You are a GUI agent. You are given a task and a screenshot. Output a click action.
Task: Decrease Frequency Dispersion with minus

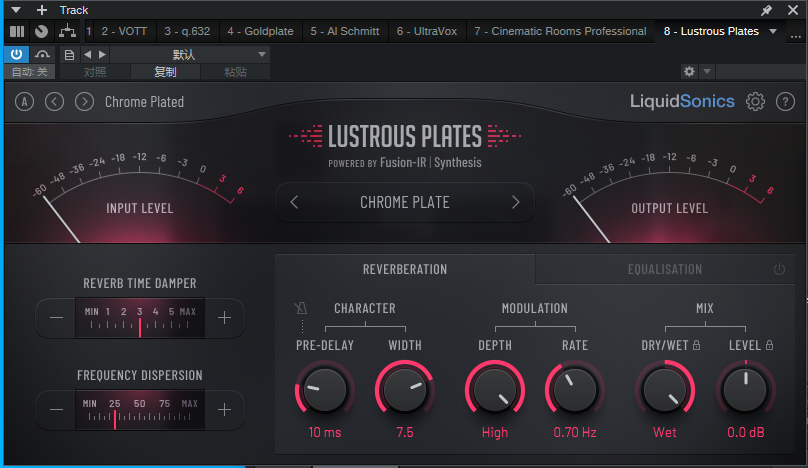pyautogui.click(x=56, y=410)
